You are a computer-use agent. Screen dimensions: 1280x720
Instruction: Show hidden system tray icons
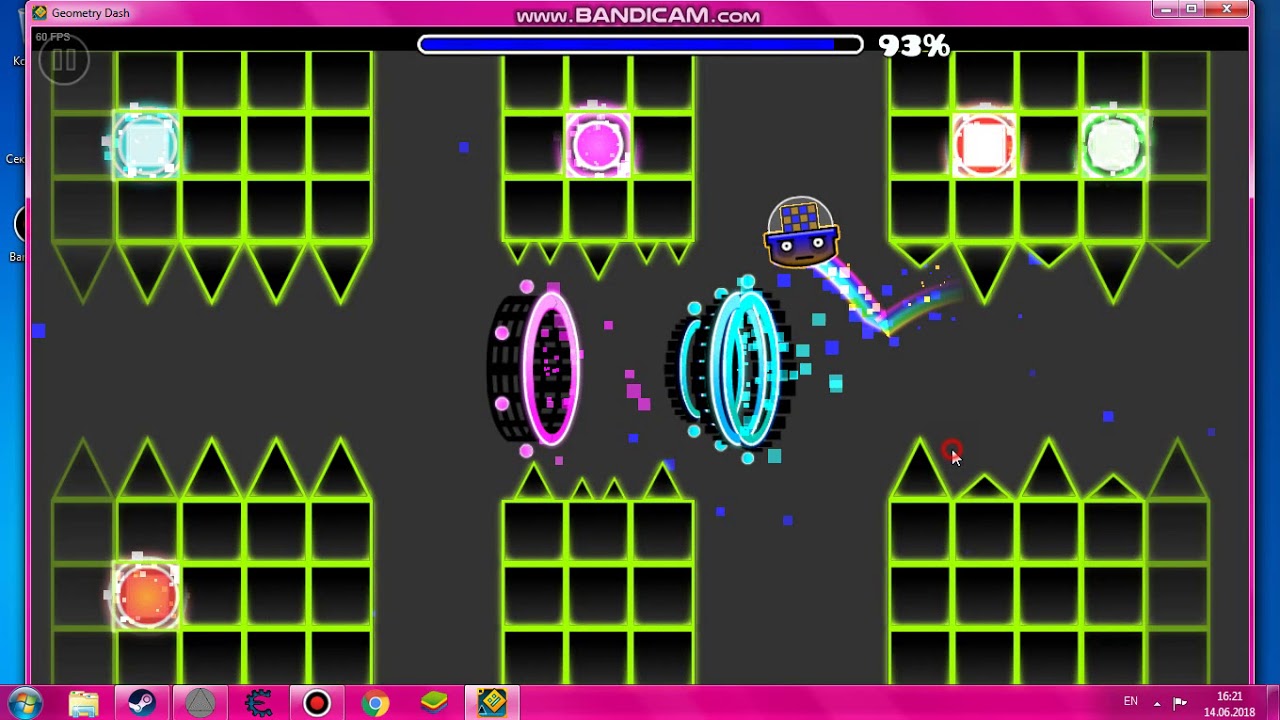tap(1157, 703)
